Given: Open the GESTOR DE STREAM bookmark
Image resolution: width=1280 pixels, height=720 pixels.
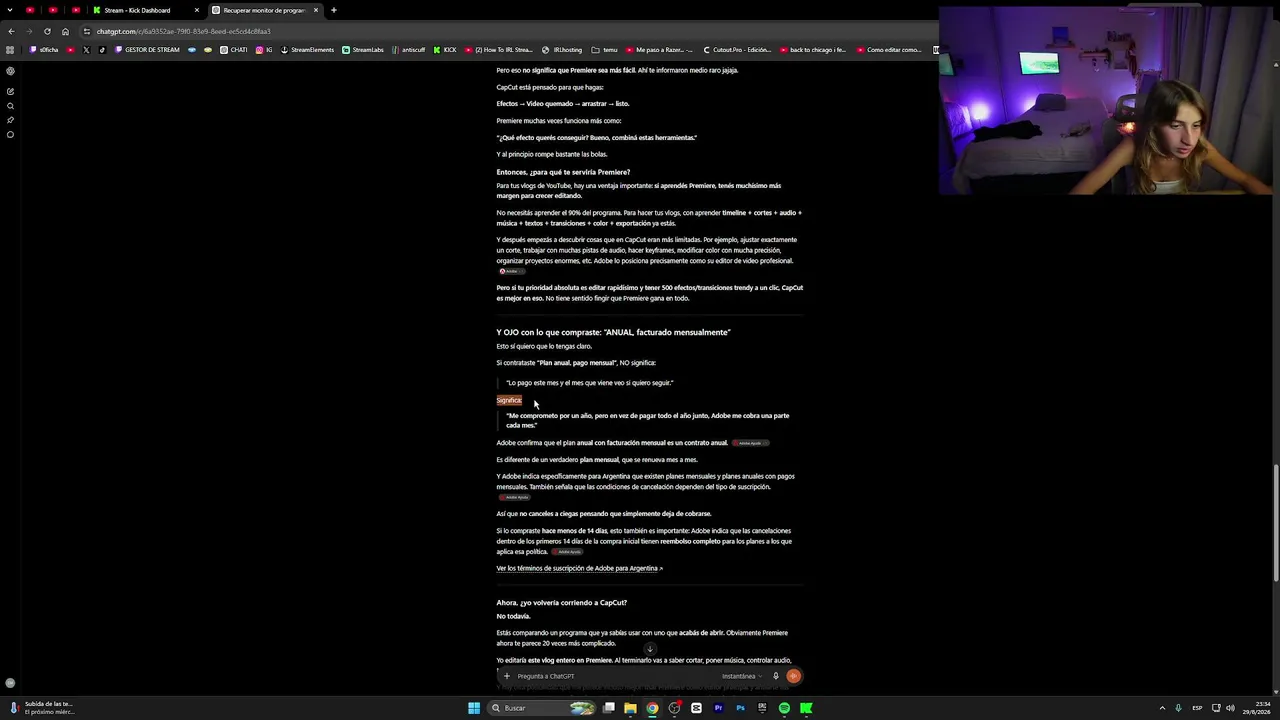Looking at the screenshot, I should 148,50.
